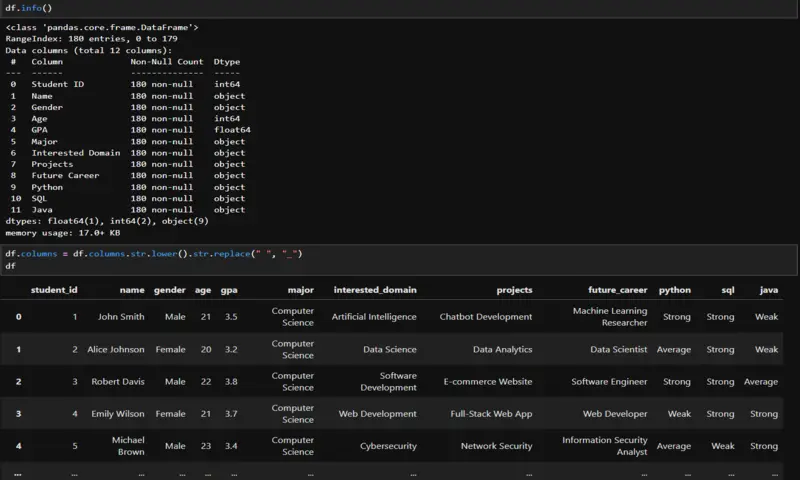Click the Software Engineer career cell
The image size is (800, 480).
pos(609,382)
